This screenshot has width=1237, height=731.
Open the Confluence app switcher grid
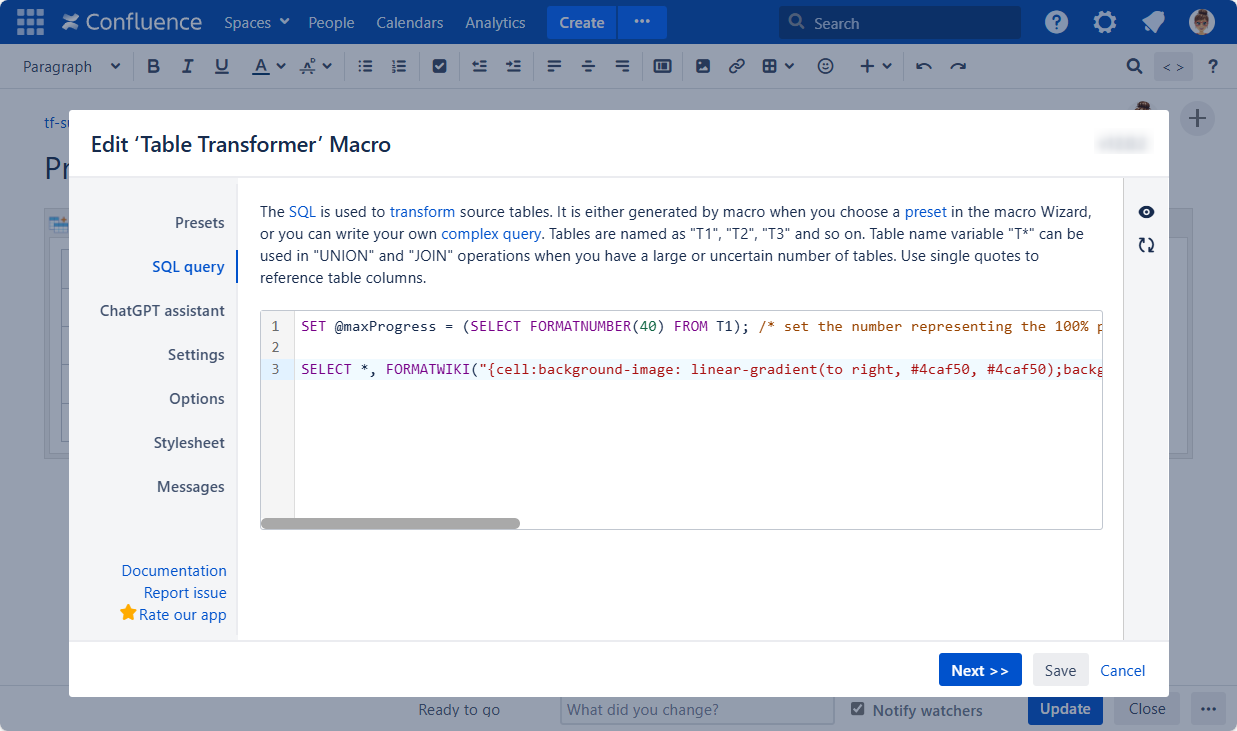30,22
